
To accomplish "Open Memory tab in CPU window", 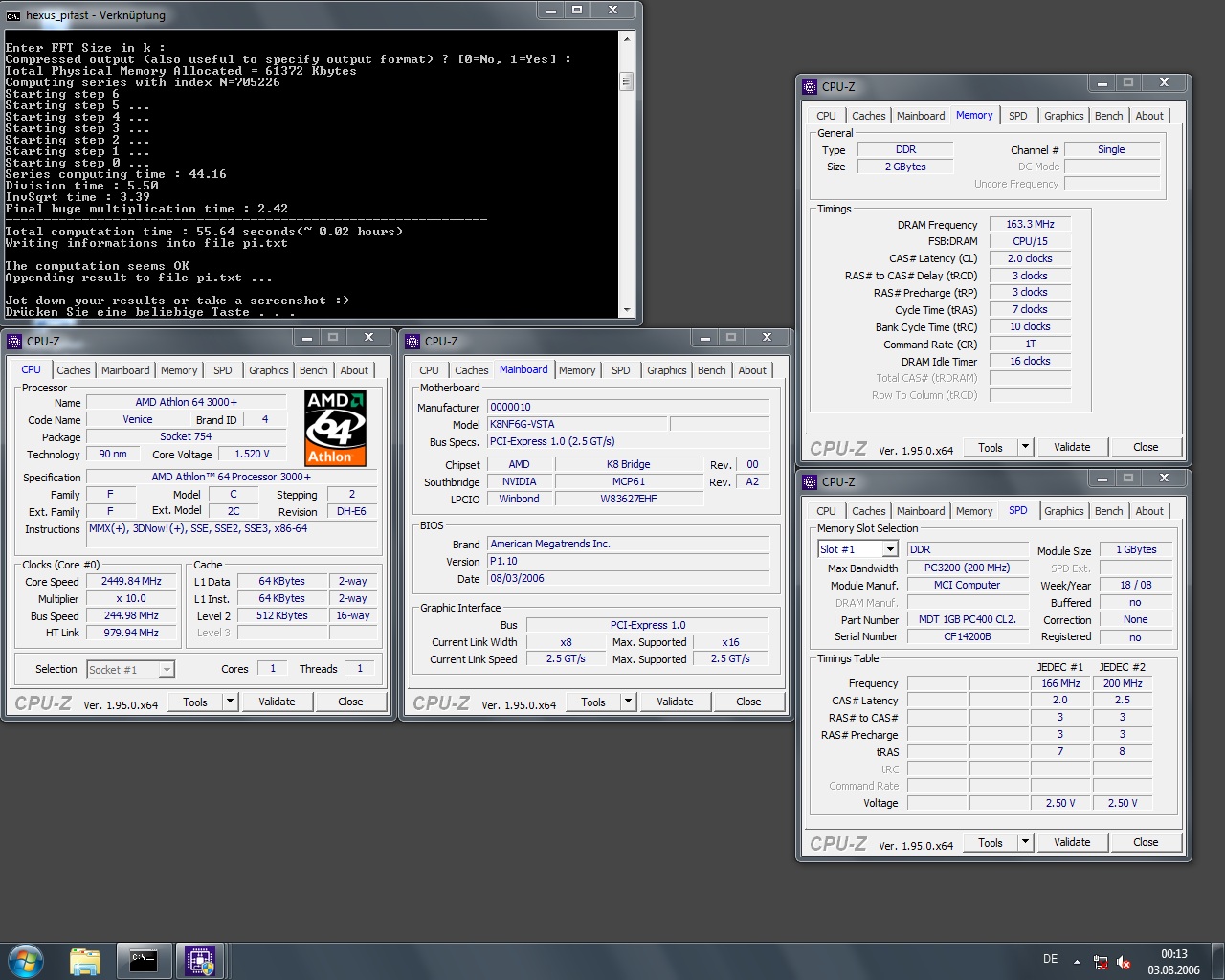I will [179, 370].
